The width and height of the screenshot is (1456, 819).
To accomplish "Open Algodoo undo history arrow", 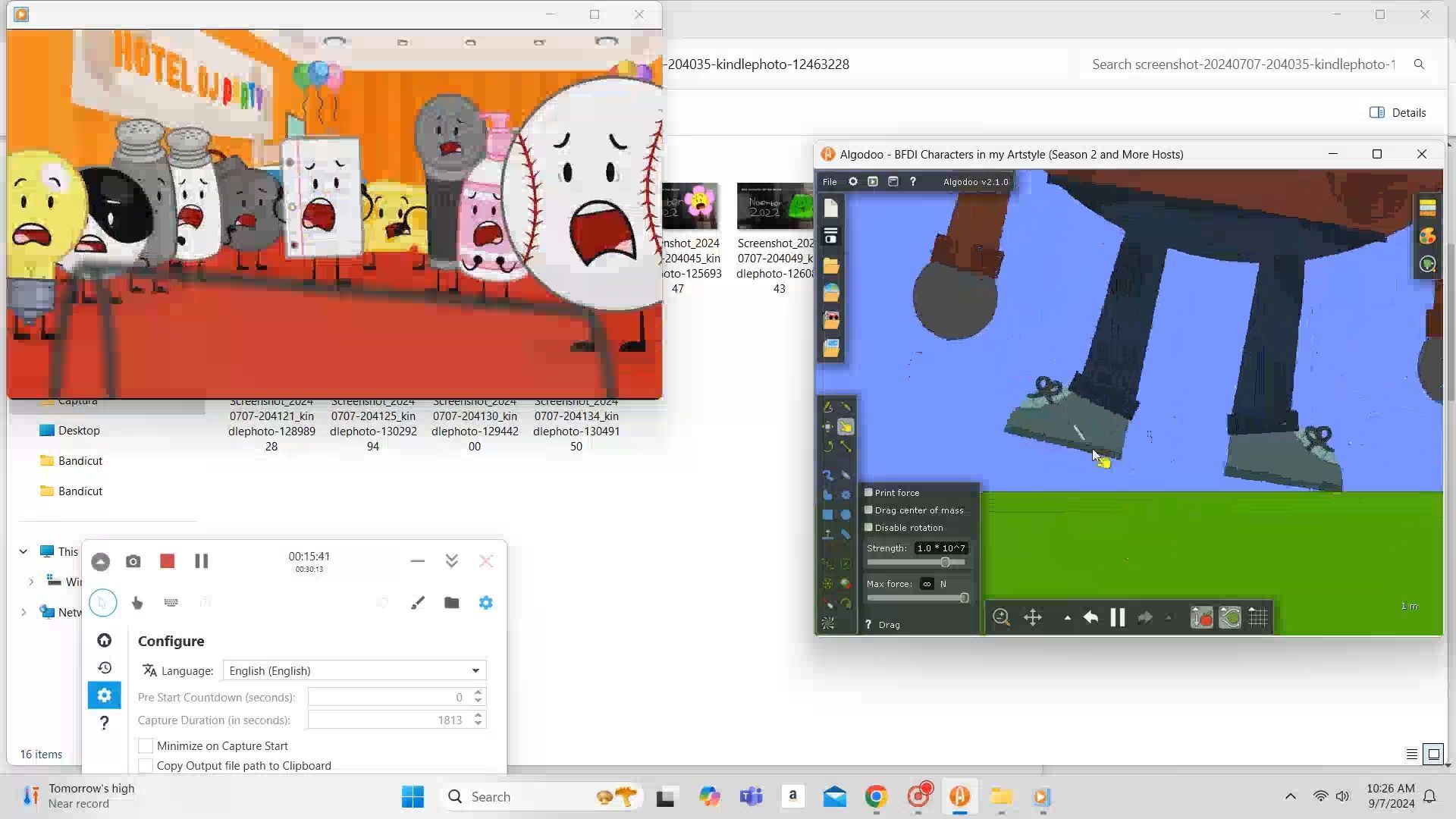I will 1068,618.
